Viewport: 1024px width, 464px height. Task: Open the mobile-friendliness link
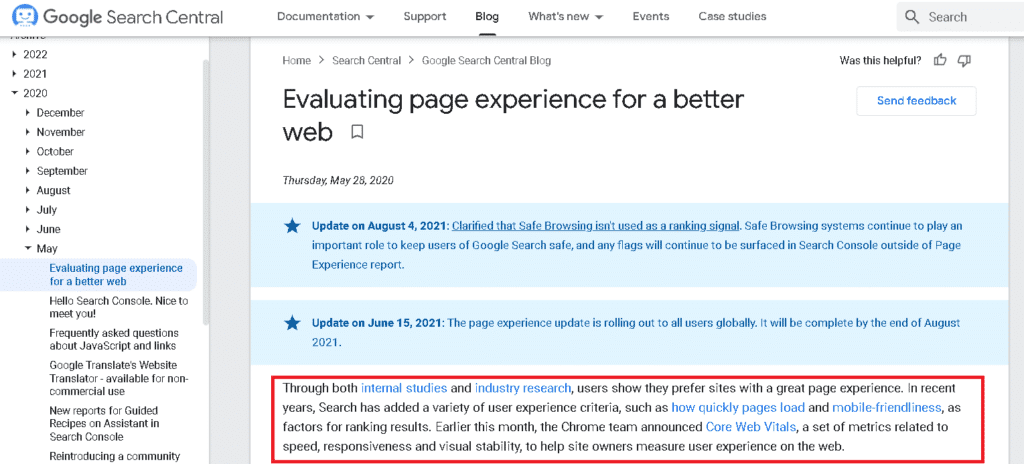point(886,408)
